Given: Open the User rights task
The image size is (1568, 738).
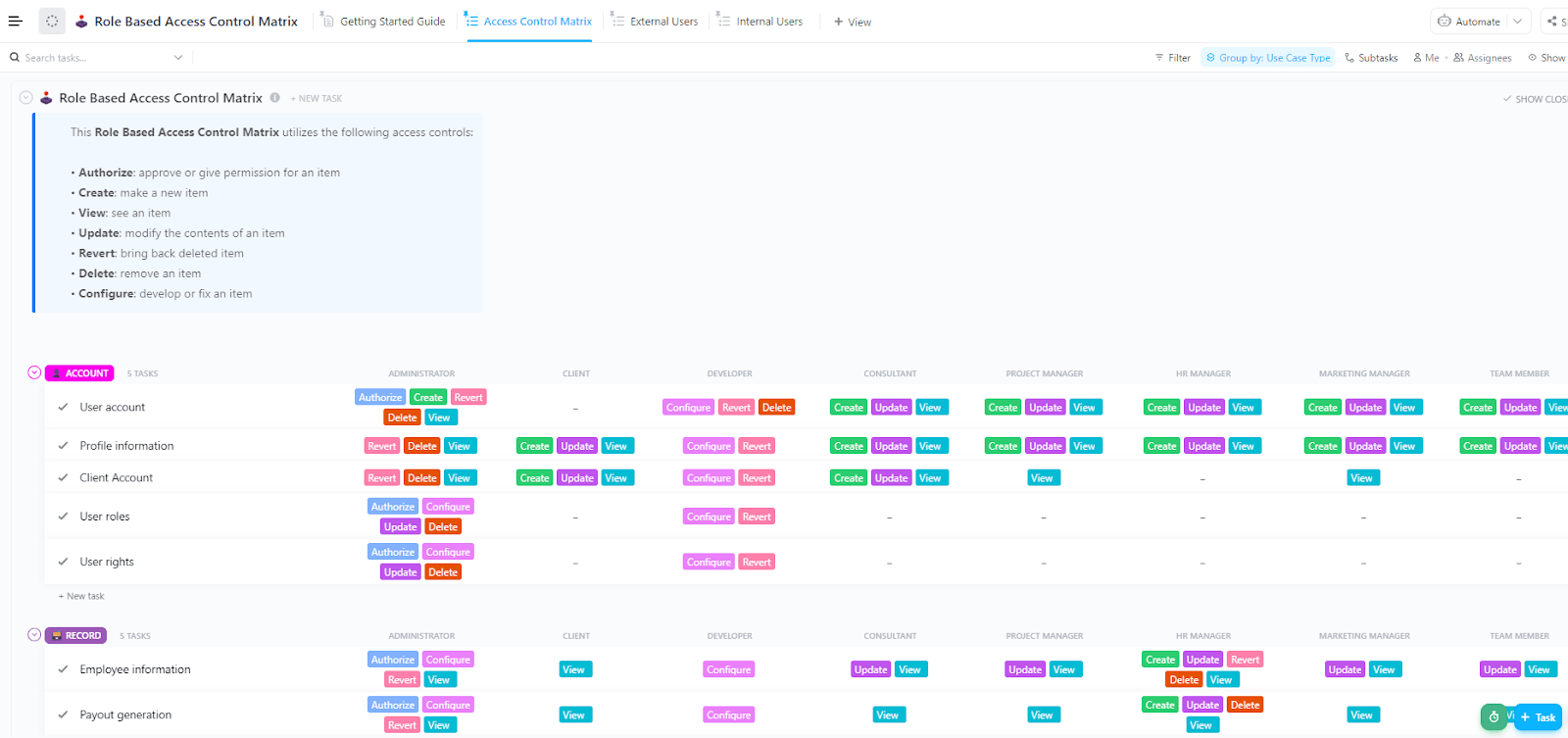Looking at the screenshot, I should click(x=107, y=562).
